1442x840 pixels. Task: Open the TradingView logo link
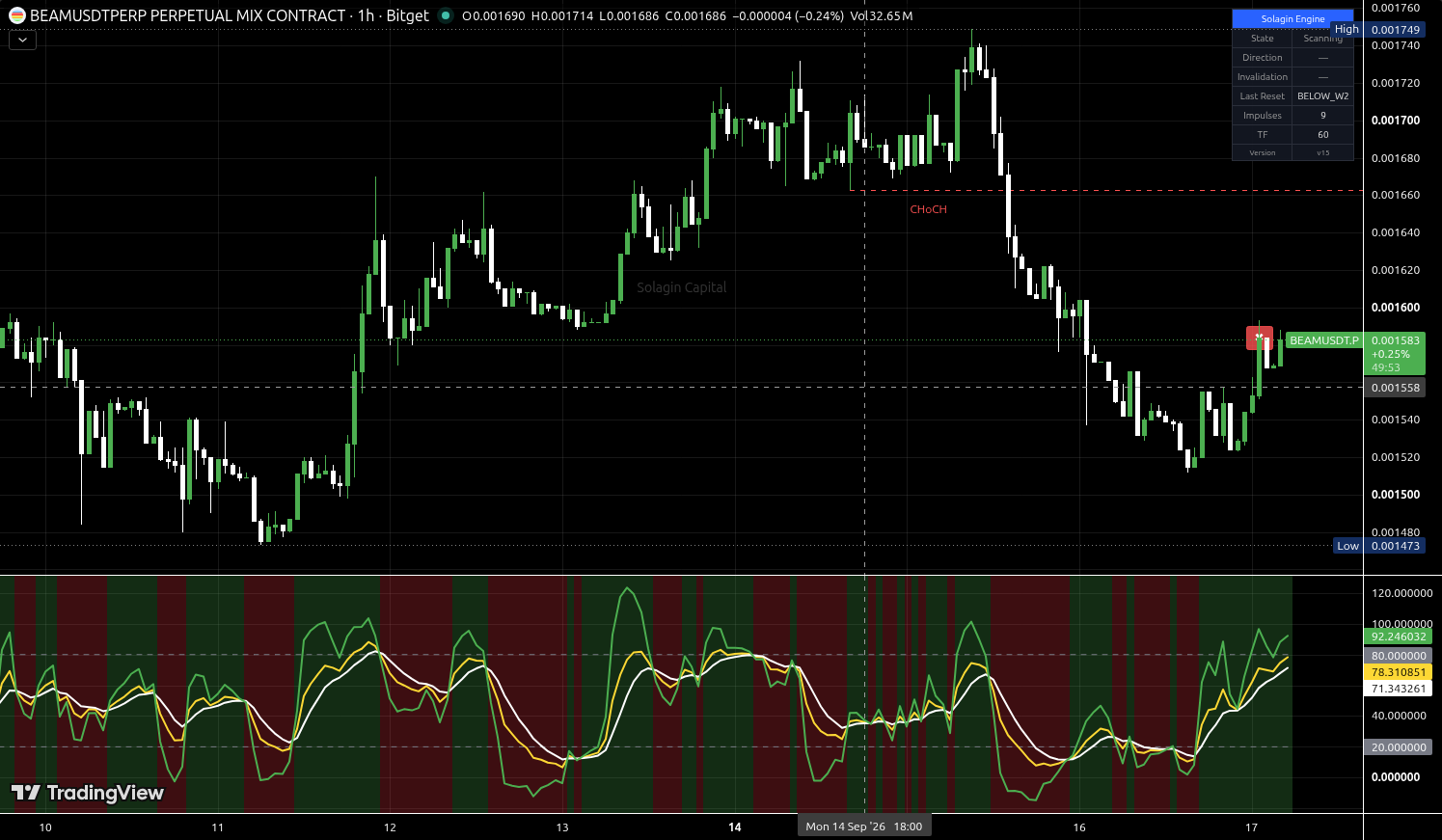pyautogui.click(x=88, y=793)
